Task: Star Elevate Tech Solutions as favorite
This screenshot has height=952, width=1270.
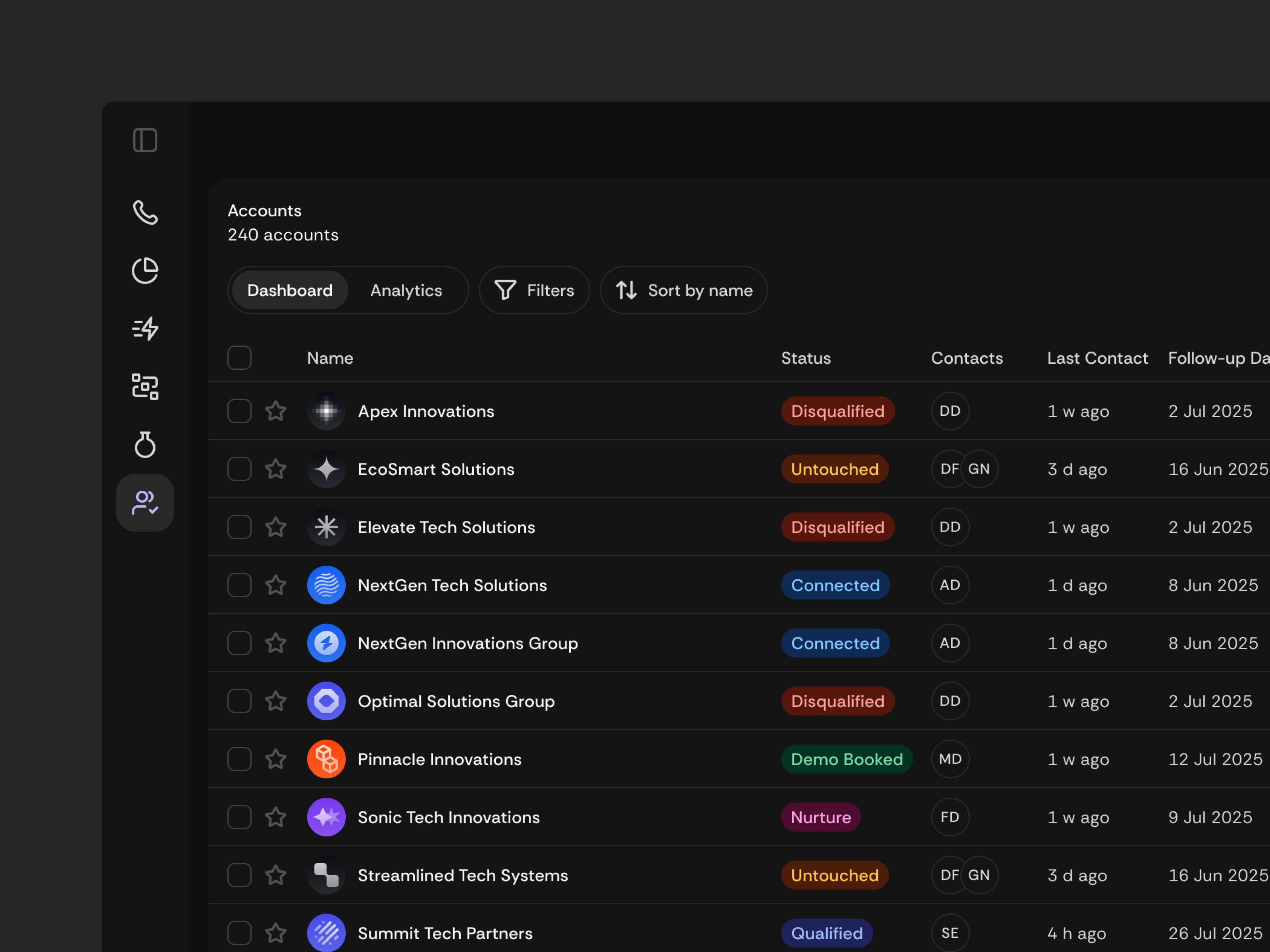Action: 275,527
